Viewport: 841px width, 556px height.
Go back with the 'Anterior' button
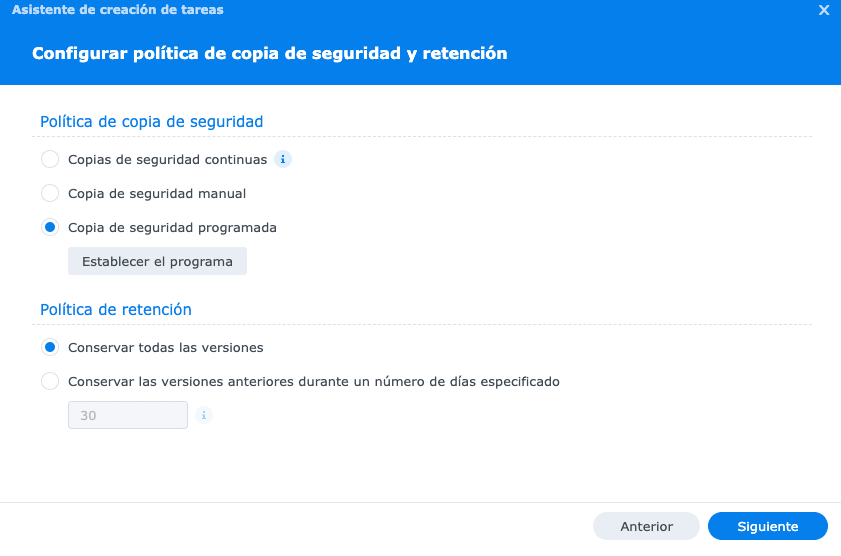click(646, 526)
